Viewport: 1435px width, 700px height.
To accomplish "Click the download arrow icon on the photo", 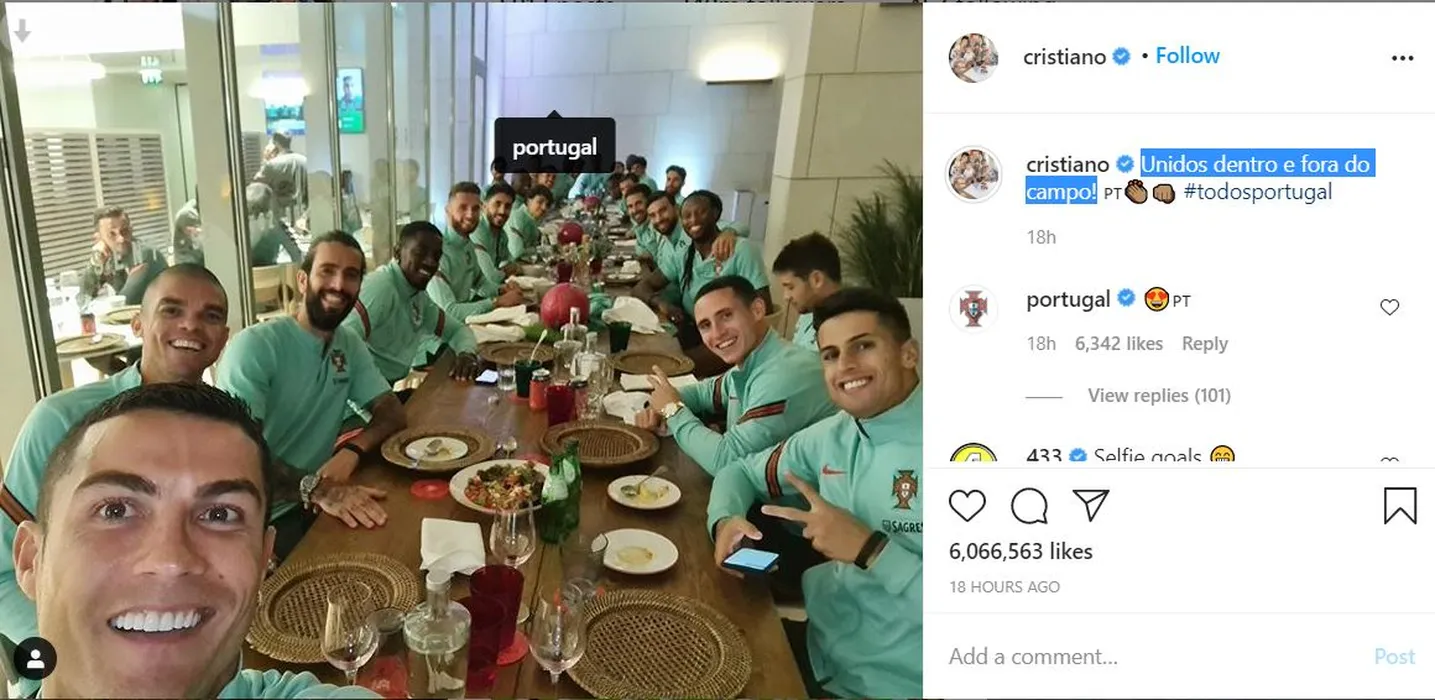I will (21, 31).
